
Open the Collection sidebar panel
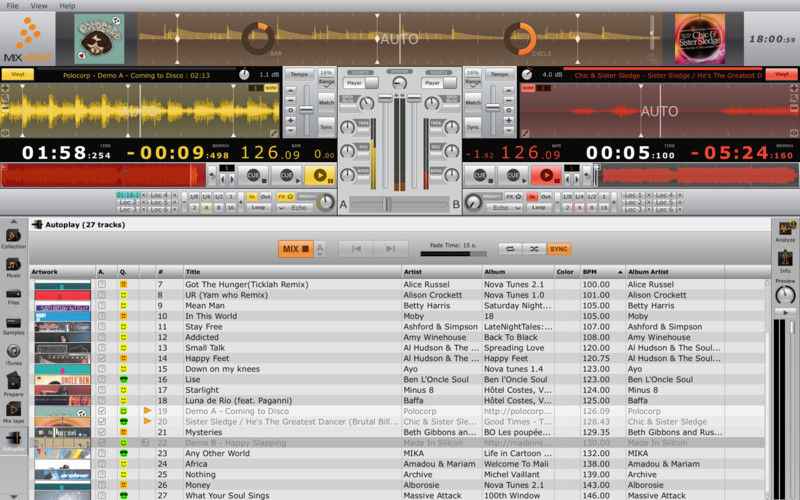(13, 237)
